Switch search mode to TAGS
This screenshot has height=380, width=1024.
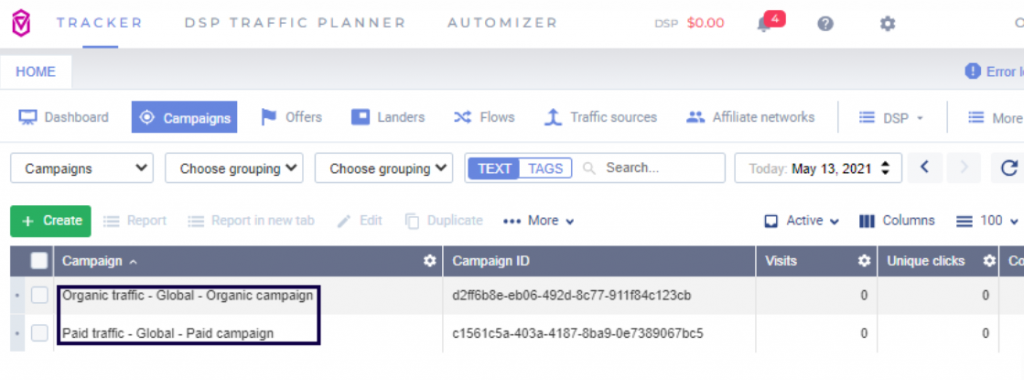[x=545, y=168]
